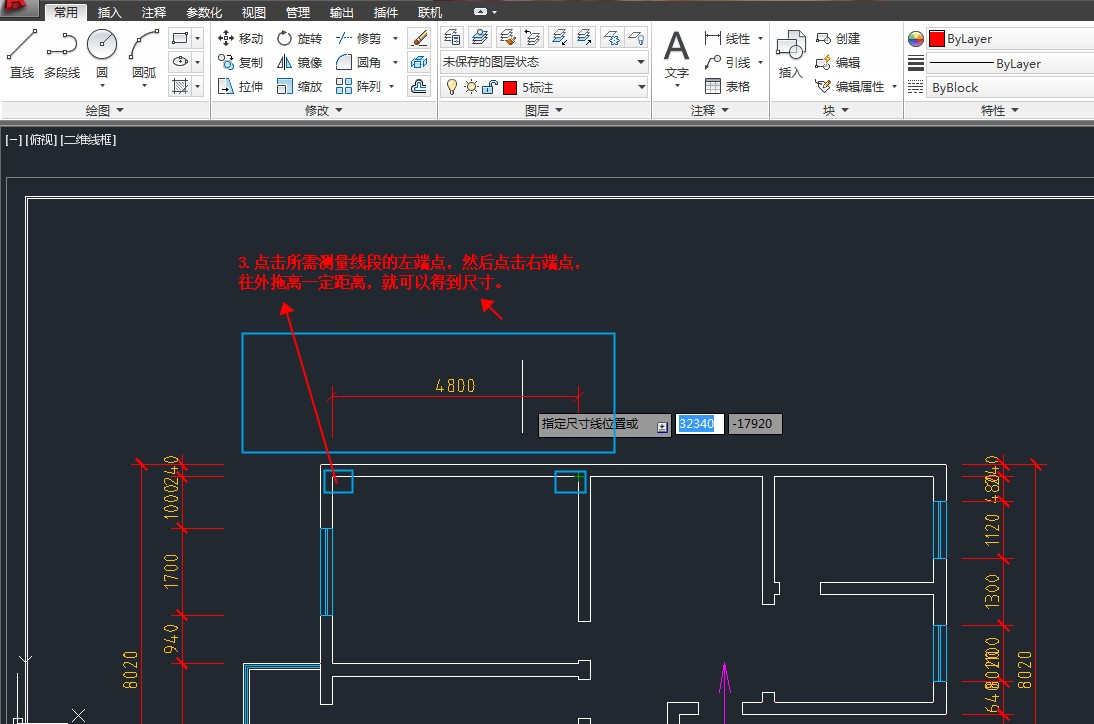Open the ByBlock linetype dropdown
This screenshot has height=724, width=1094.
click(x=1010, y=88)
